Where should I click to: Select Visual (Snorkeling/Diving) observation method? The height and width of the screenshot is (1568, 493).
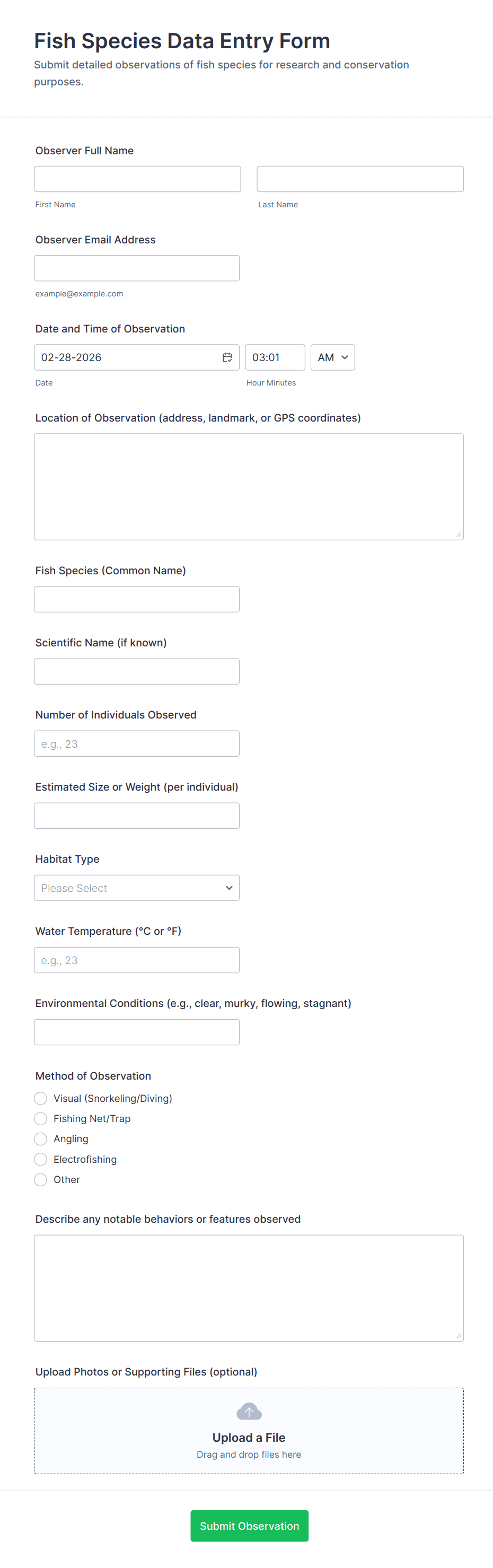(x=41, y=1098)
